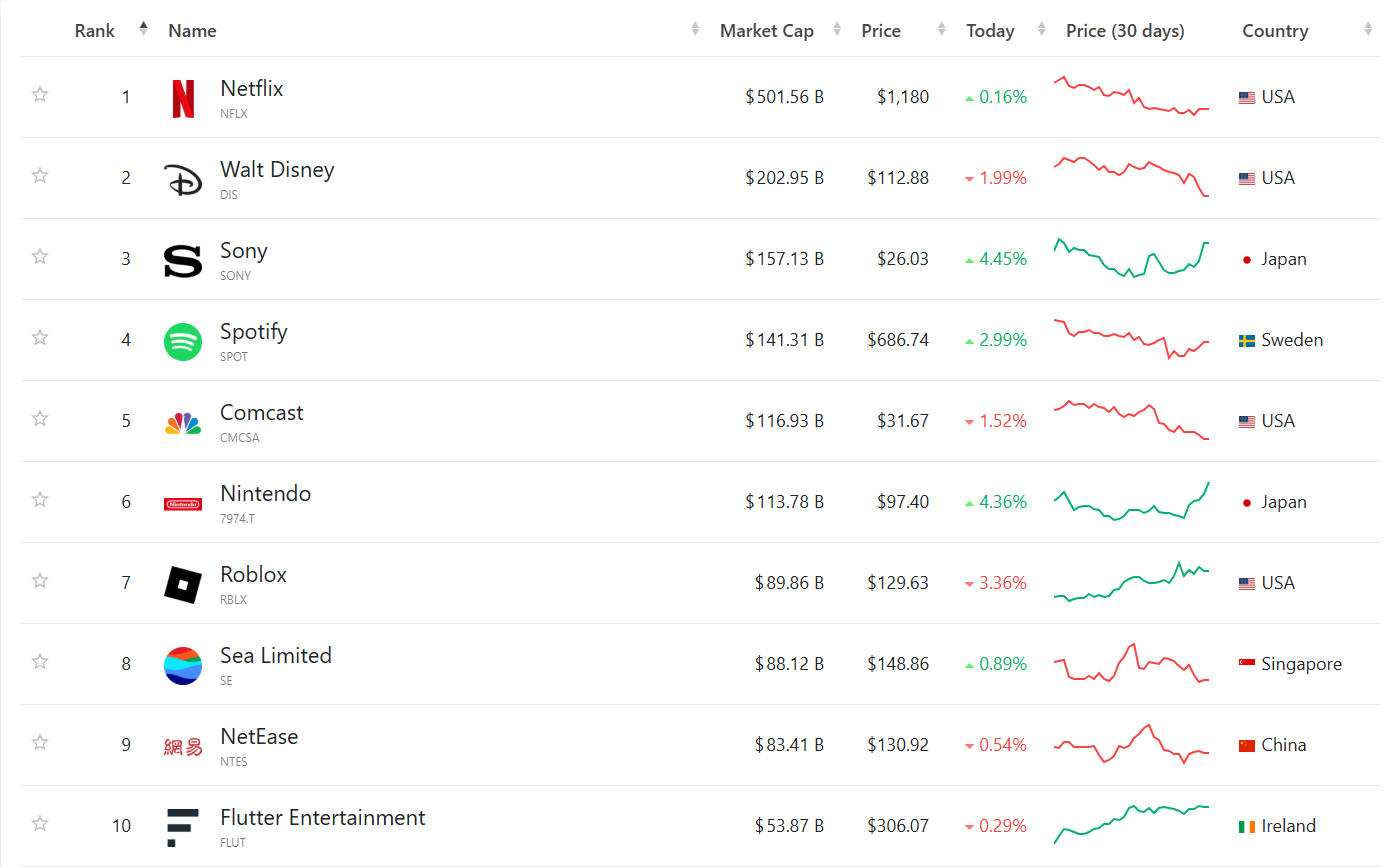Click the Comcast peacock logo
The width and height of the screenshot is (1398, 867).
point(183,423)
